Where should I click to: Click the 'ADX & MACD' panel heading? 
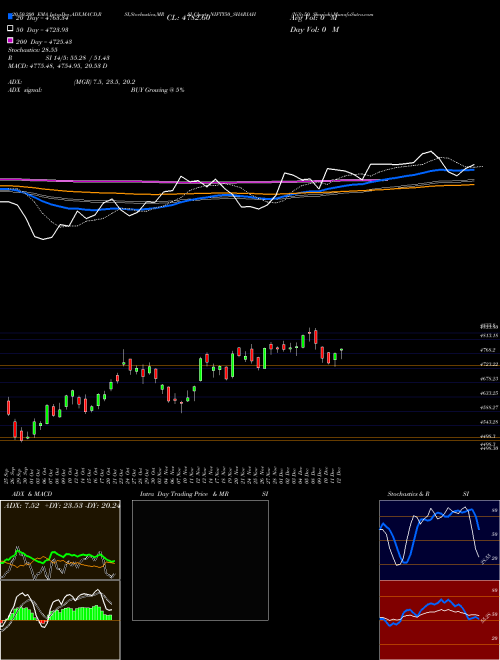[32, 494]
